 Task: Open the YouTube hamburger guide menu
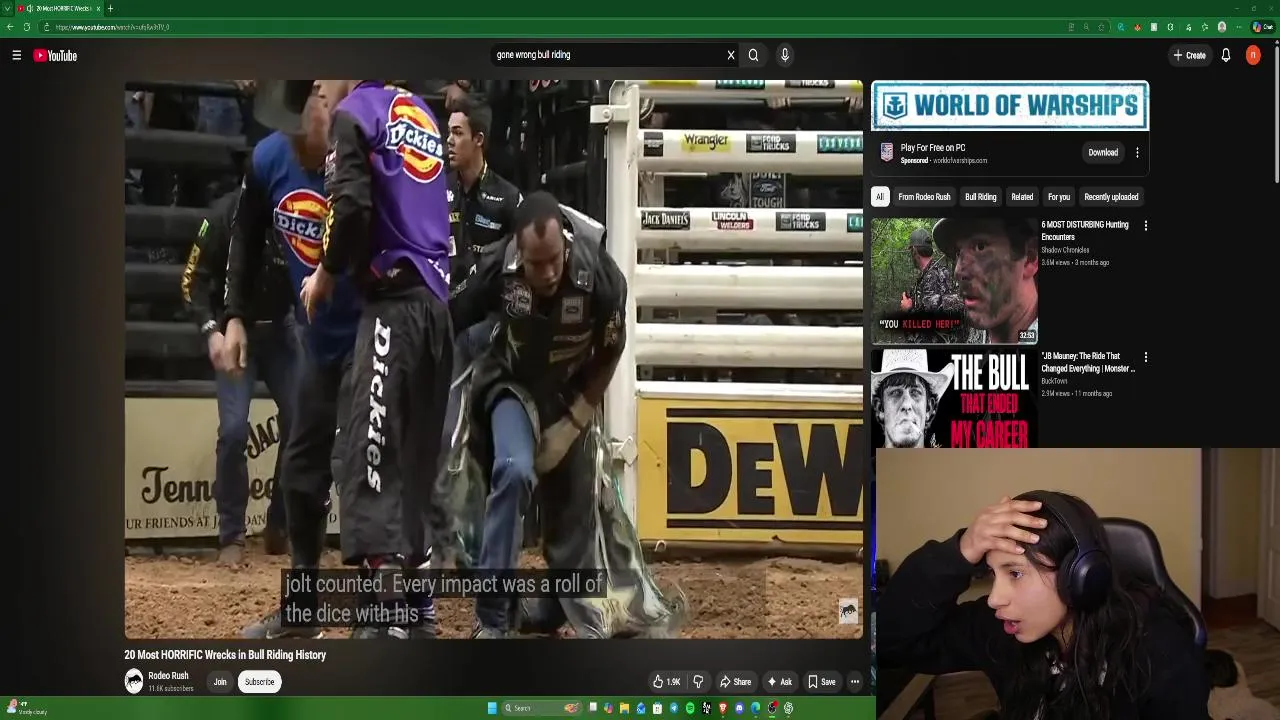[x=17, y=55]
